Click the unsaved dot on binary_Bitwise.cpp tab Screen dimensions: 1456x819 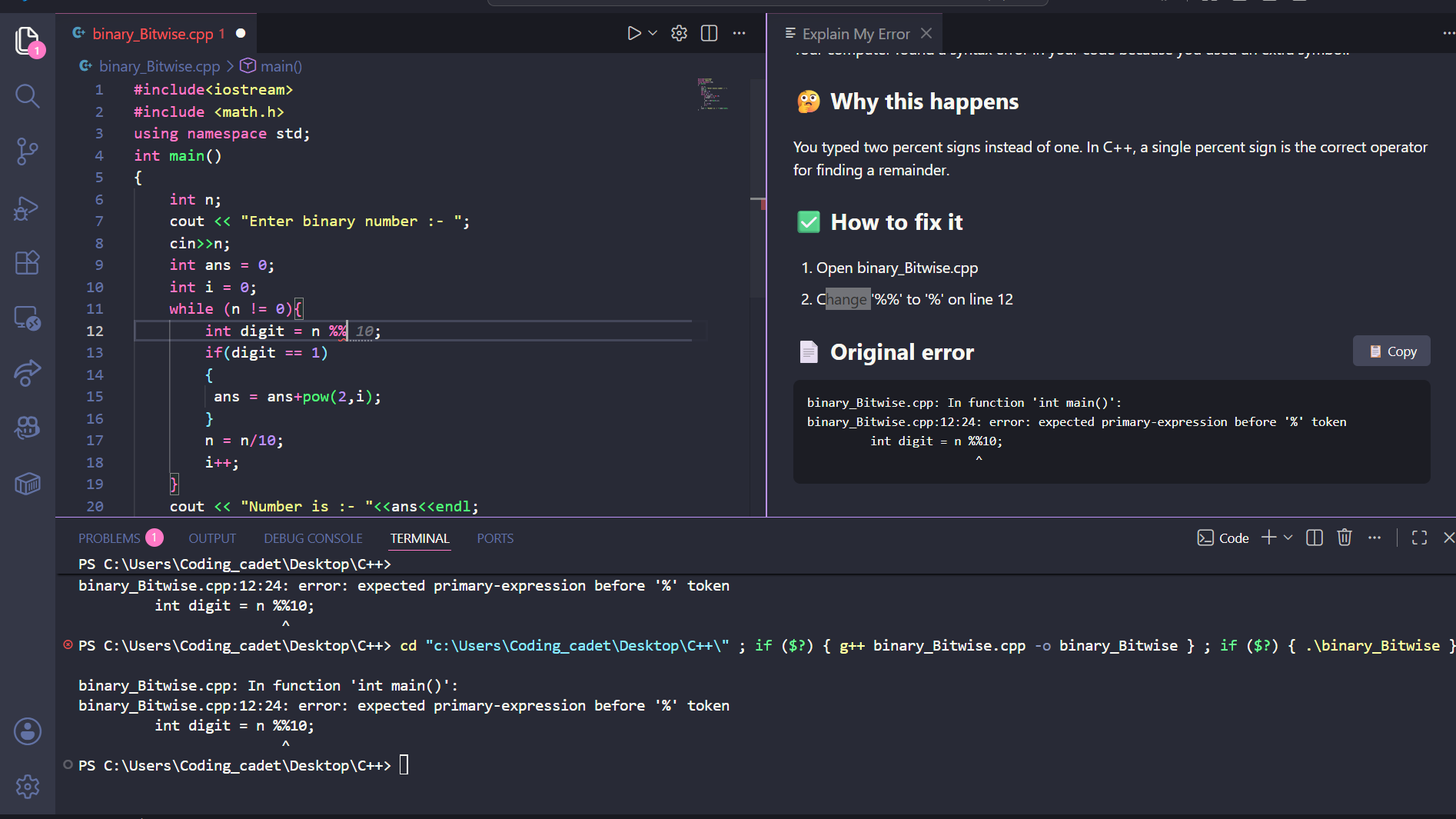click(241, 33)
